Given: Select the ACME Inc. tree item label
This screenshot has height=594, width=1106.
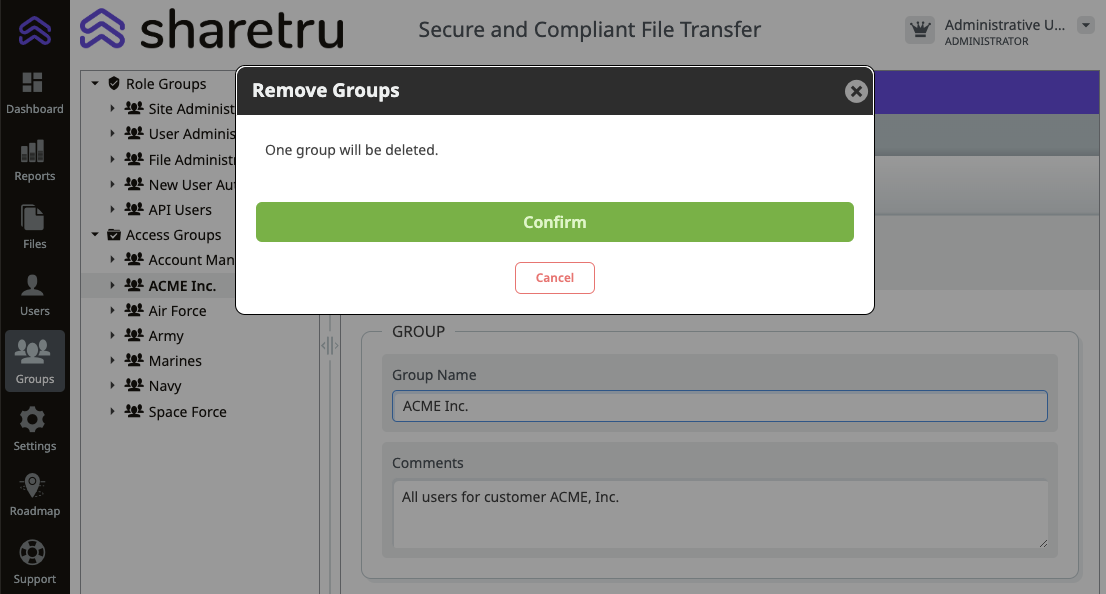Looking at the screenshot, I should [x=182, y=286].
